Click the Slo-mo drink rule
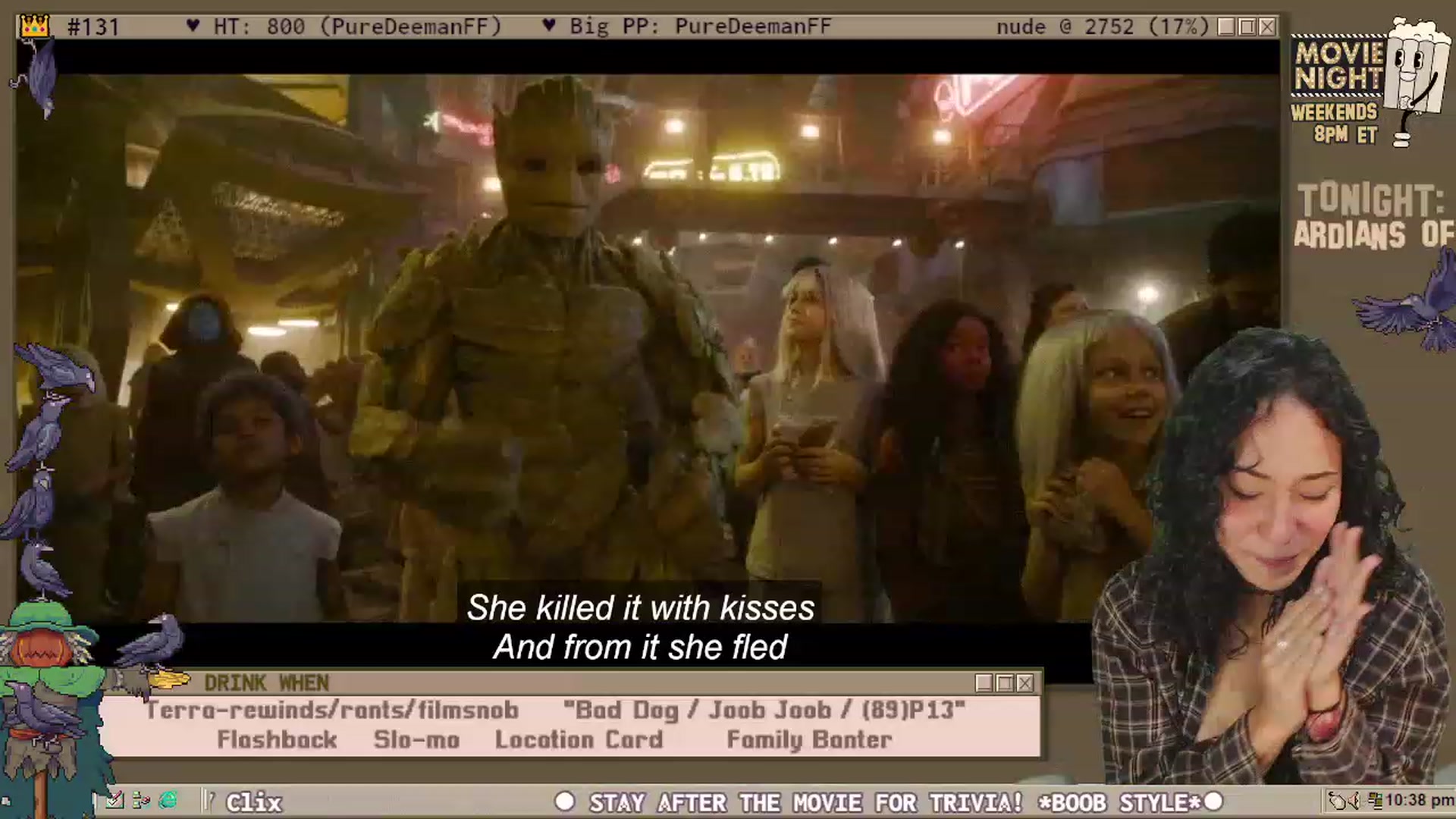This screenshot has height=819, width=1456. tap(417, 739)
